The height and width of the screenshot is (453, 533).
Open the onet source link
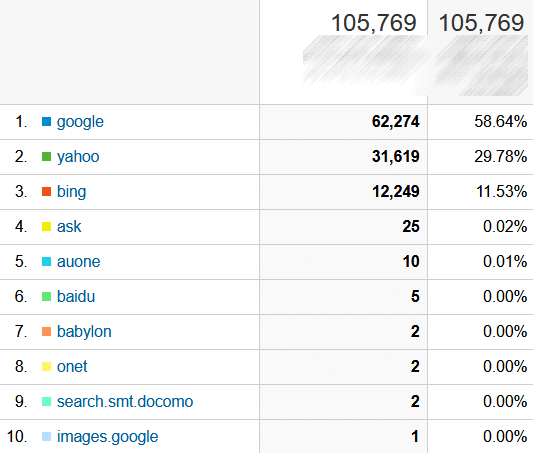(72, 367)
